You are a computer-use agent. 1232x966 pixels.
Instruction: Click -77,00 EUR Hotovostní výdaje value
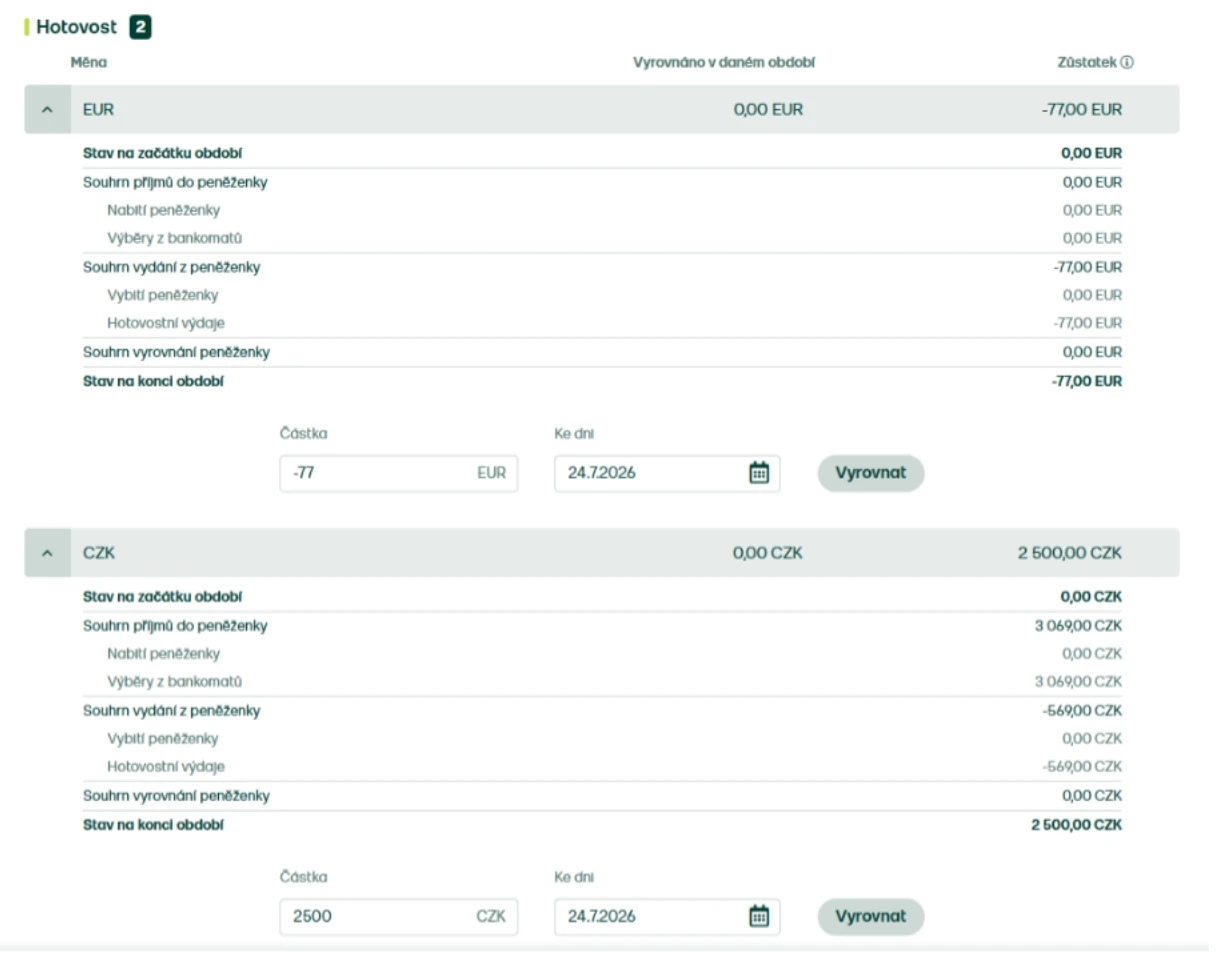click(1088, 323)
